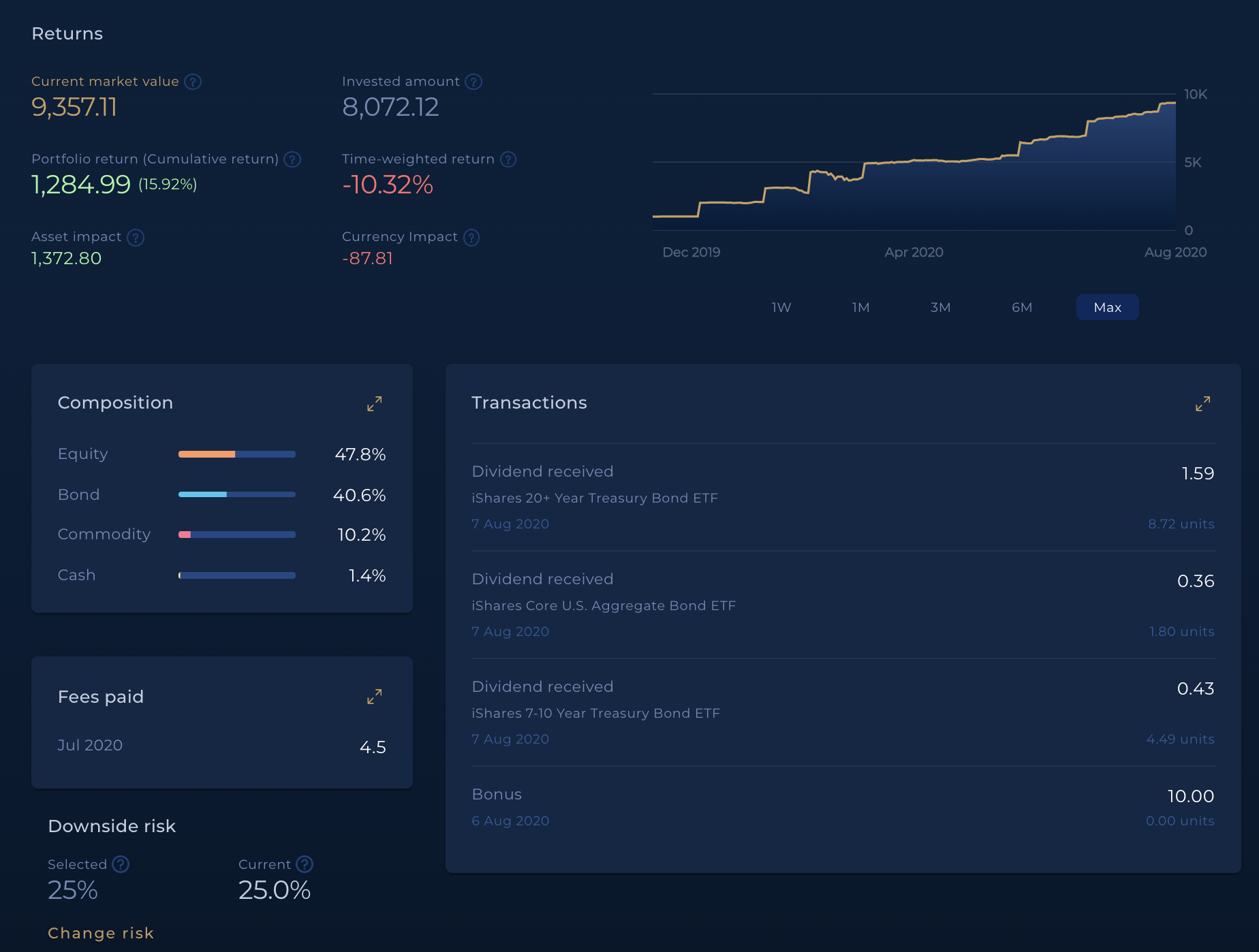The height and width of the screenshot is (952, 1259).
Task: Click the Bond allocation bar
Action: click(237, 494)
